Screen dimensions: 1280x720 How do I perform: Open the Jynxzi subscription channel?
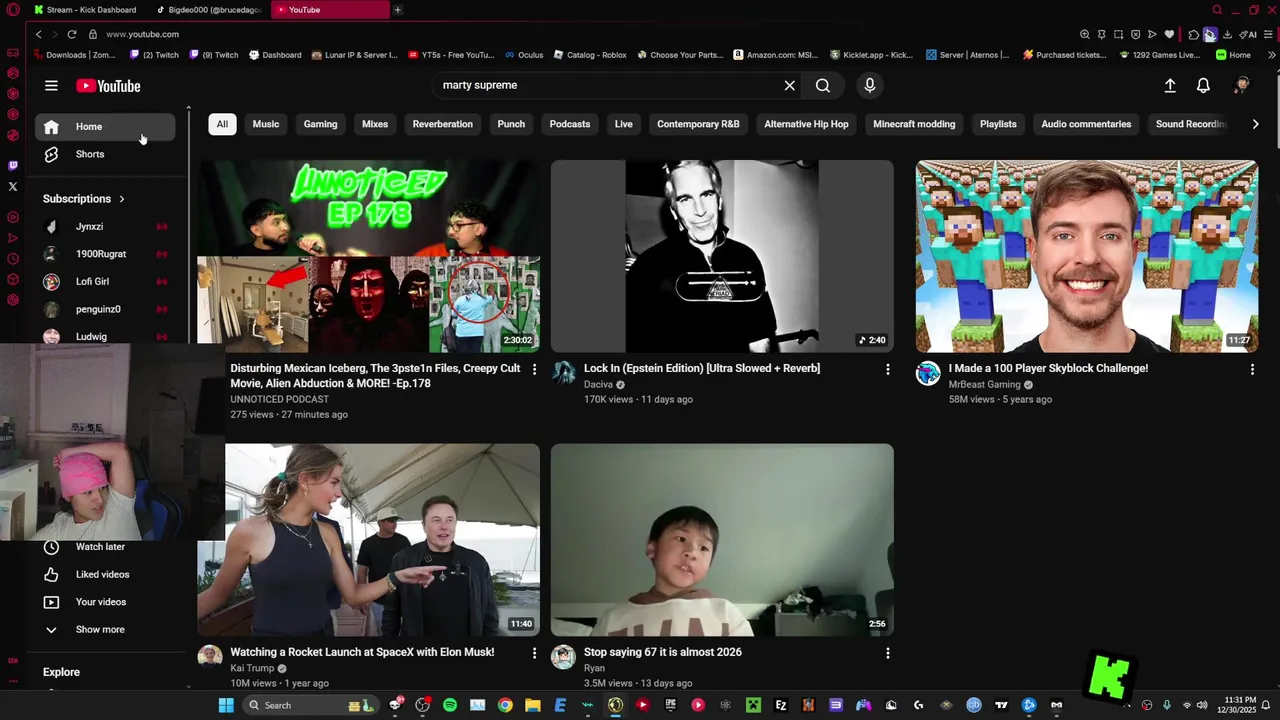105,227
